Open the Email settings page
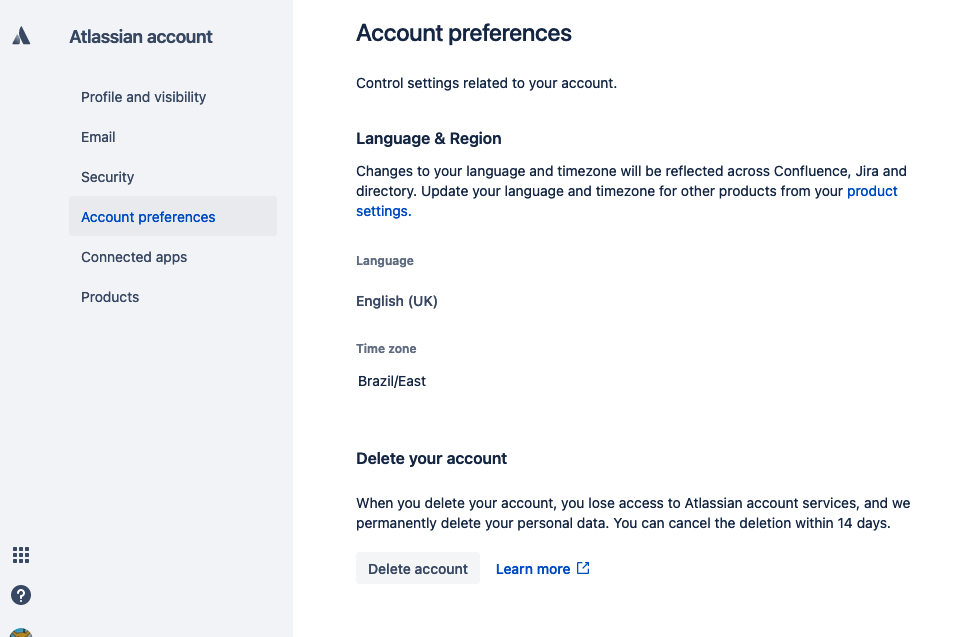970x637 pixels. click(x=98, y=137)
